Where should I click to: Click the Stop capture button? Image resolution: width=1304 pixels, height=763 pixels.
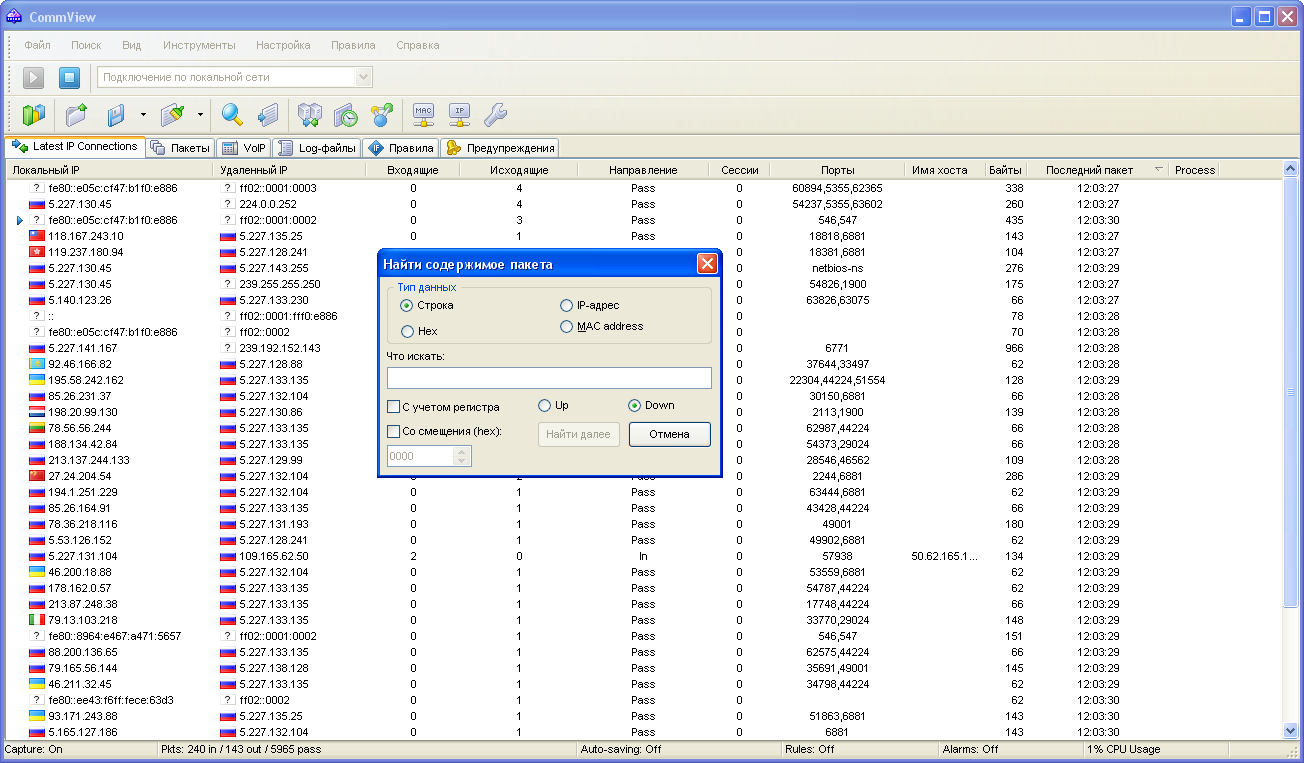click(x=69, y=77)
